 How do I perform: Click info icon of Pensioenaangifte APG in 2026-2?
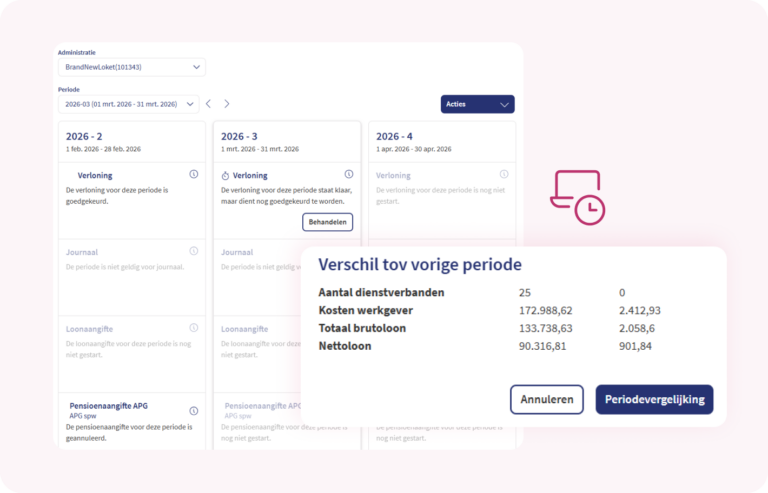[194, 407]
